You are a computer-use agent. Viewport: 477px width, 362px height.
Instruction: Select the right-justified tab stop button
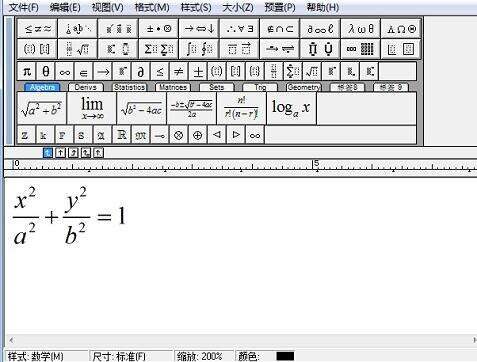point(73,153)
